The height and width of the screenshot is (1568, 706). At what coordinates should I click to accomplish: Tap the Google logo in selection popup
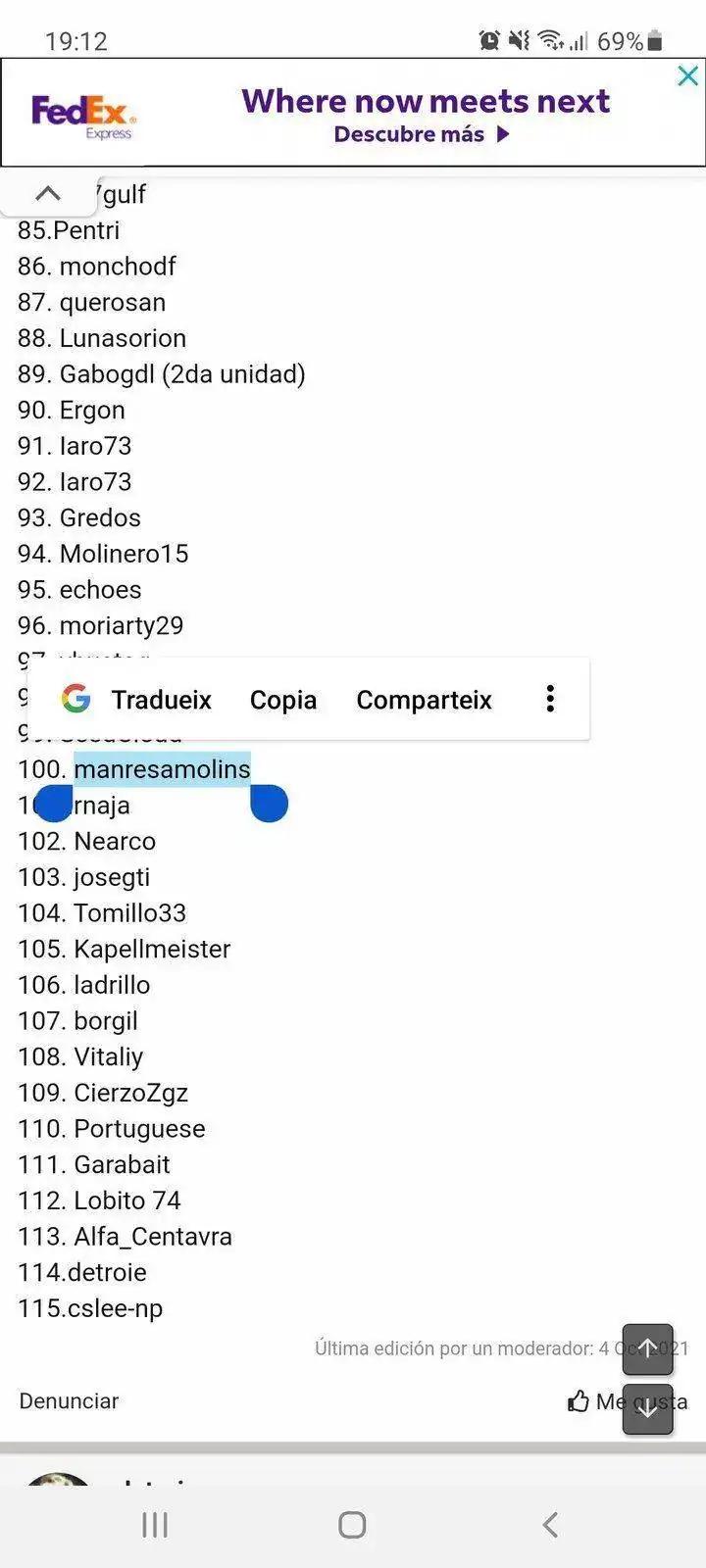[76, 699]
